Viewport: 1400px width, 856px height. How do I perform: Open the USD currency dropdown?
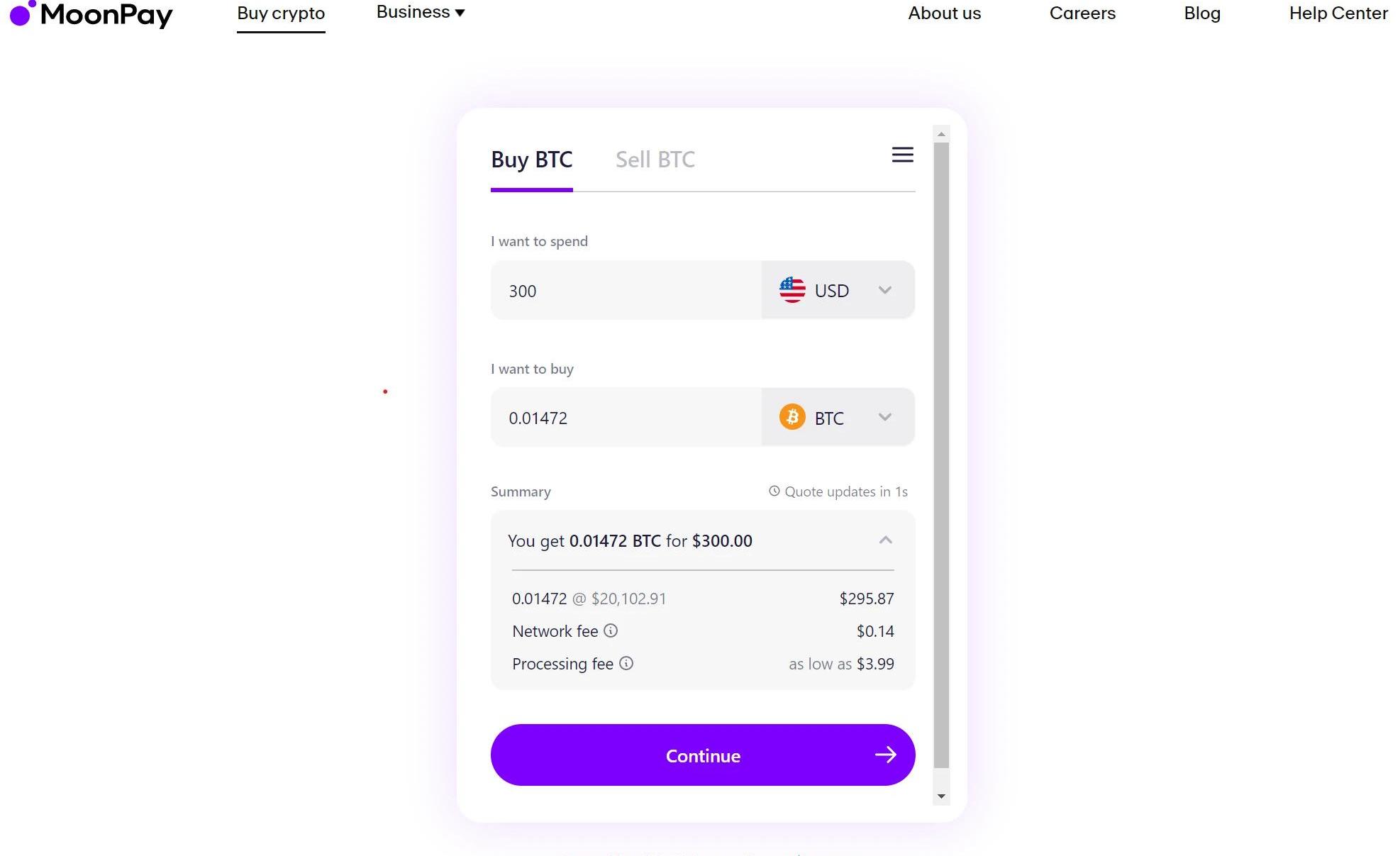[838, 290]
